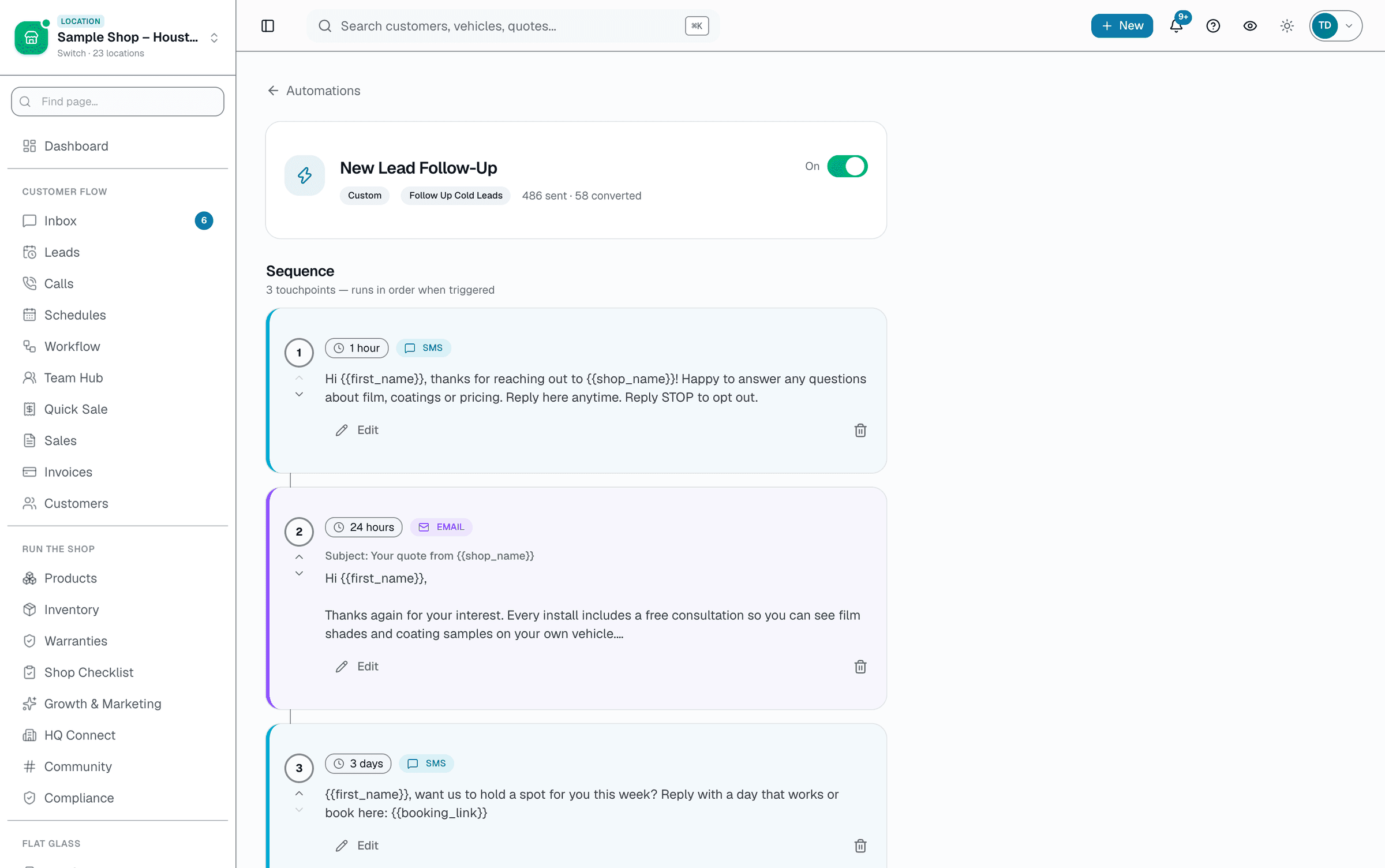Delete the 3 days SMS touchpoint
Viewport: 1385px width, 868px height.
click(x=860, y=846)
